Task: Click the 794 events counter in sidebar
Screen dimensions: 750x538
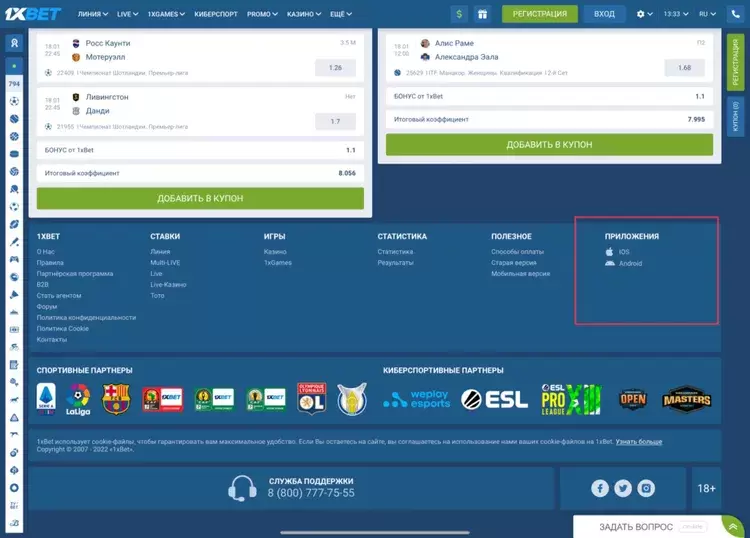Action: [x=14, y=84]
